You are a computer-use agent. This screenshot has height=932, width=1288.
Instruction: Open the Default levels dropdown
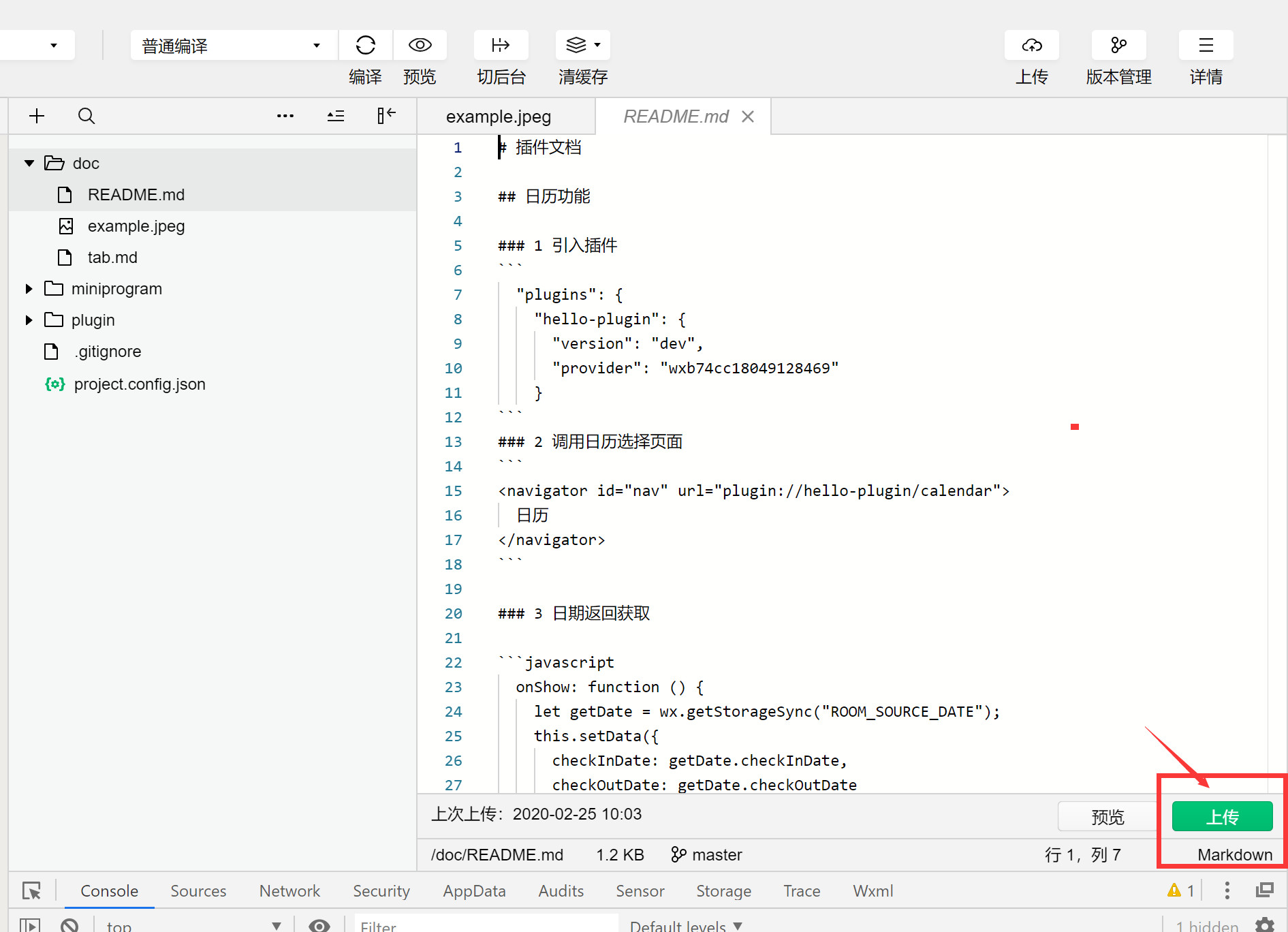point(685,925)
